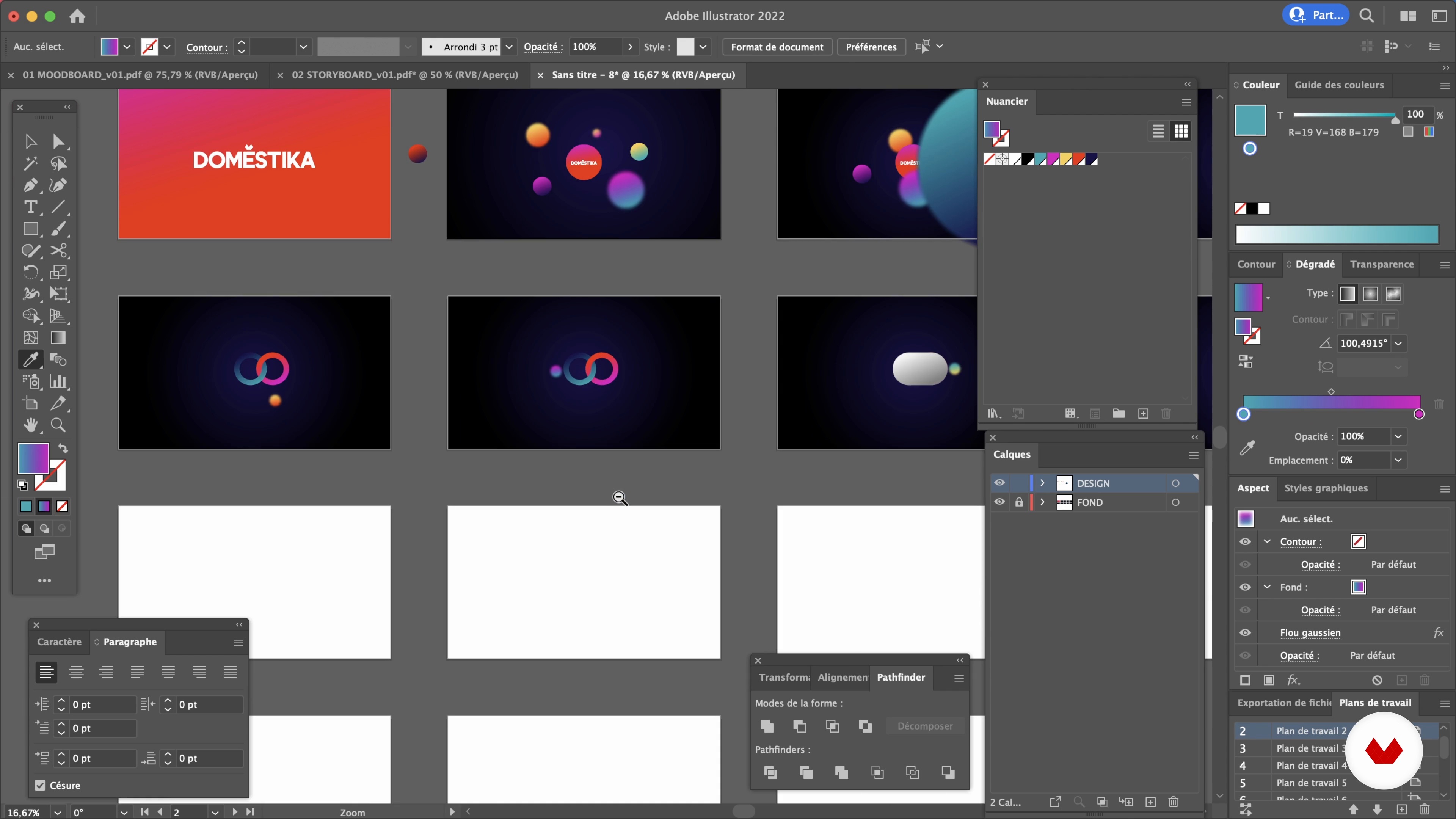
Task: Click the Préférences button
Action: (871, 47)
